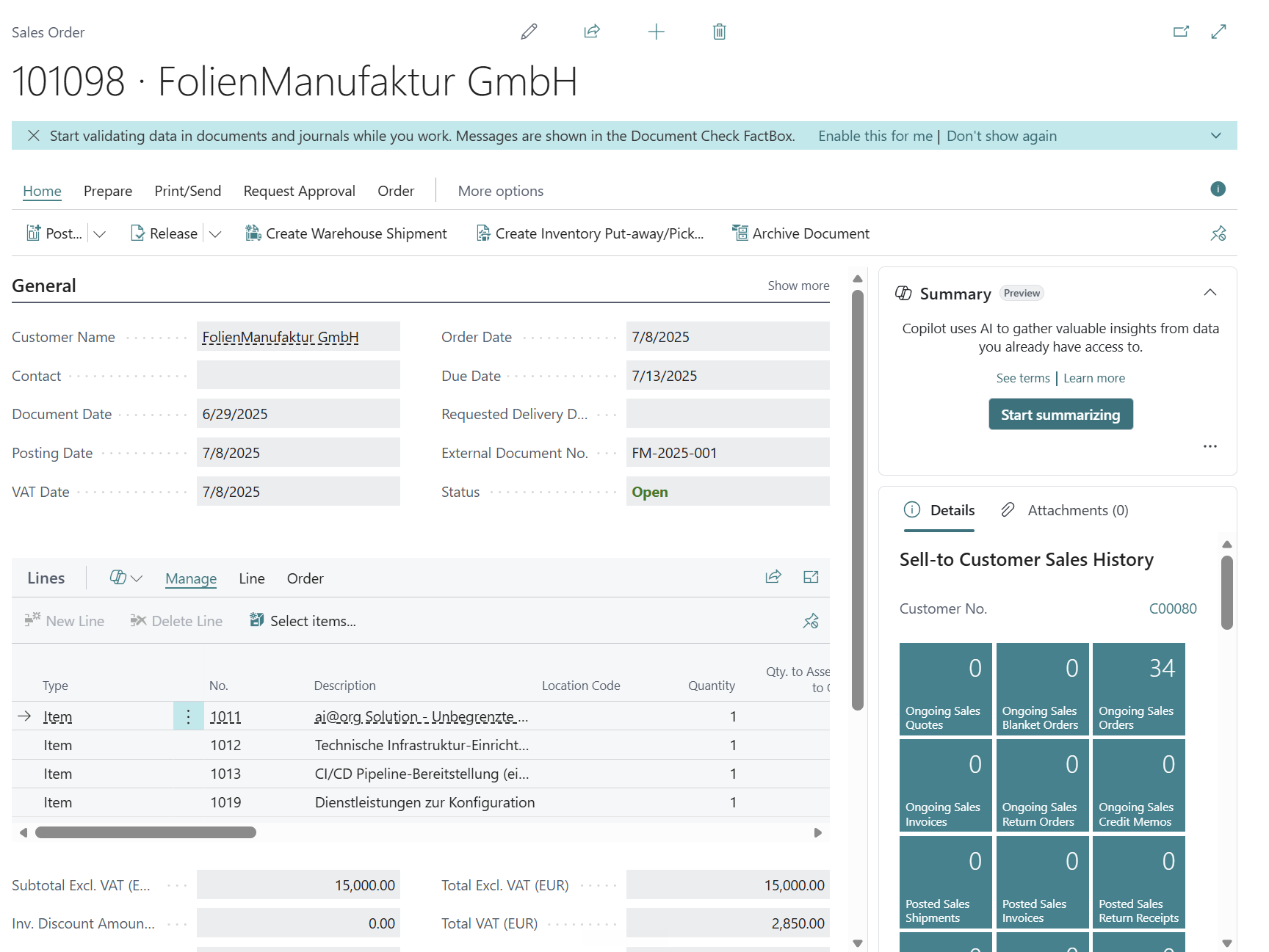This screenshot has height=952, width=1269.
Task: Click the pin icon in Lines toolbar
Action: [811, 621]
